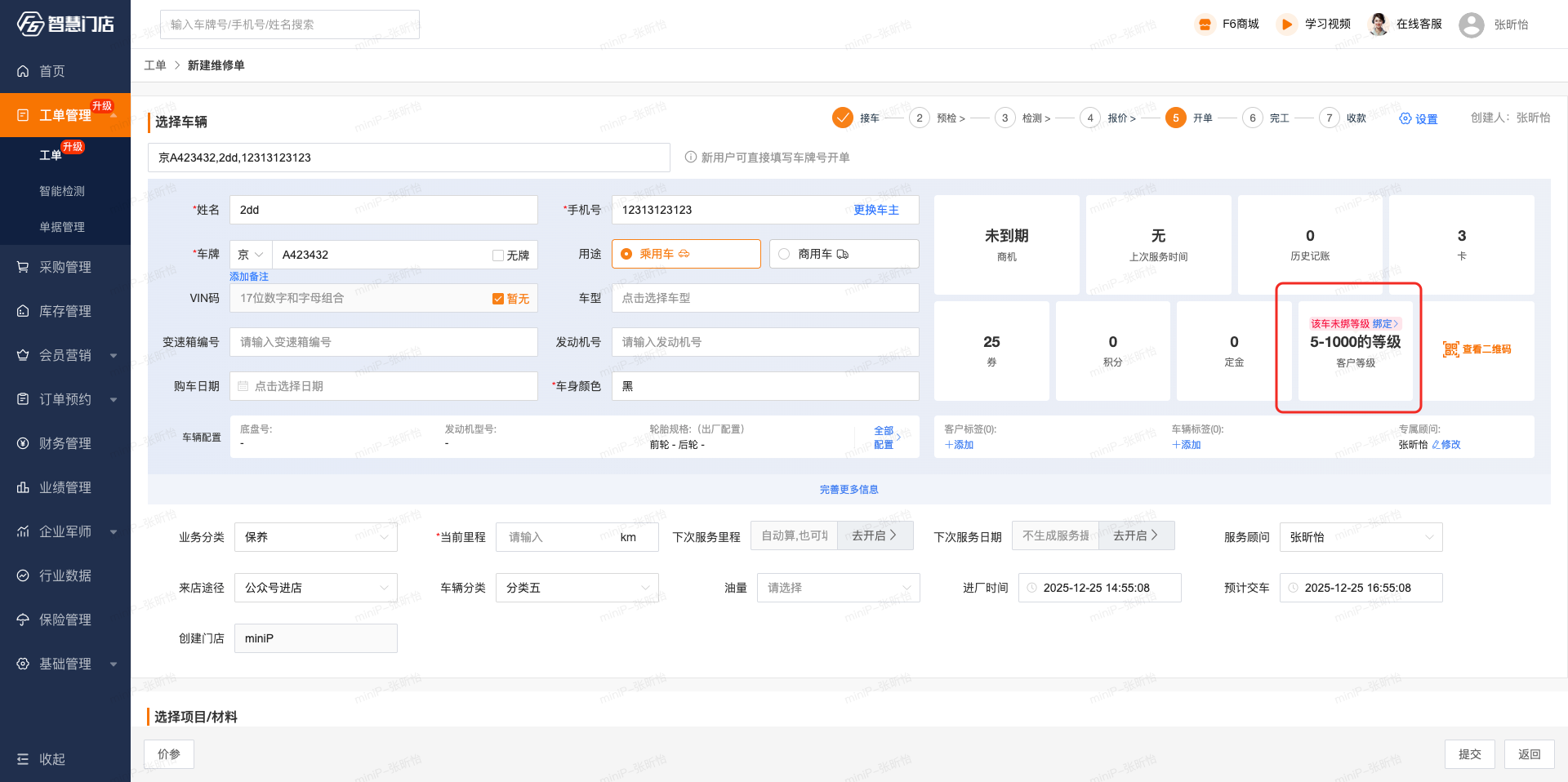Screen dimensions: 1568x782
Task: Click the 提交 button
Action: tap(1469, 754)
